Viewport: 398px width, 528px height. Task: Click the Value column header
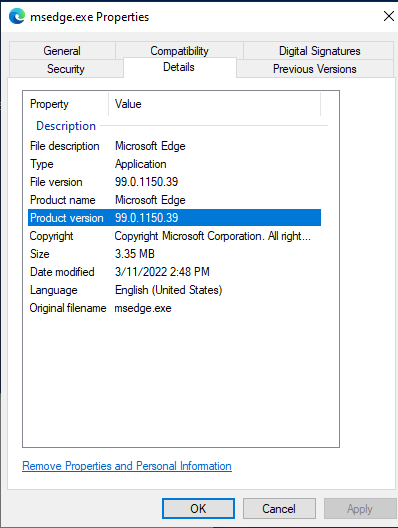coord(214,104)
